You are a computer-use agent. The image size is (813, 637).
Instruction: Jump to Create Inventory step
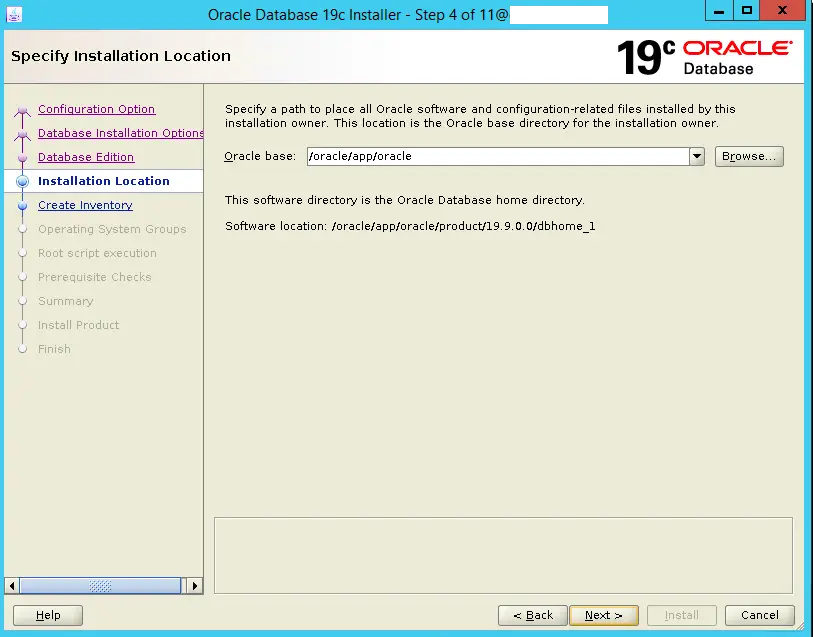click(85, 205)
